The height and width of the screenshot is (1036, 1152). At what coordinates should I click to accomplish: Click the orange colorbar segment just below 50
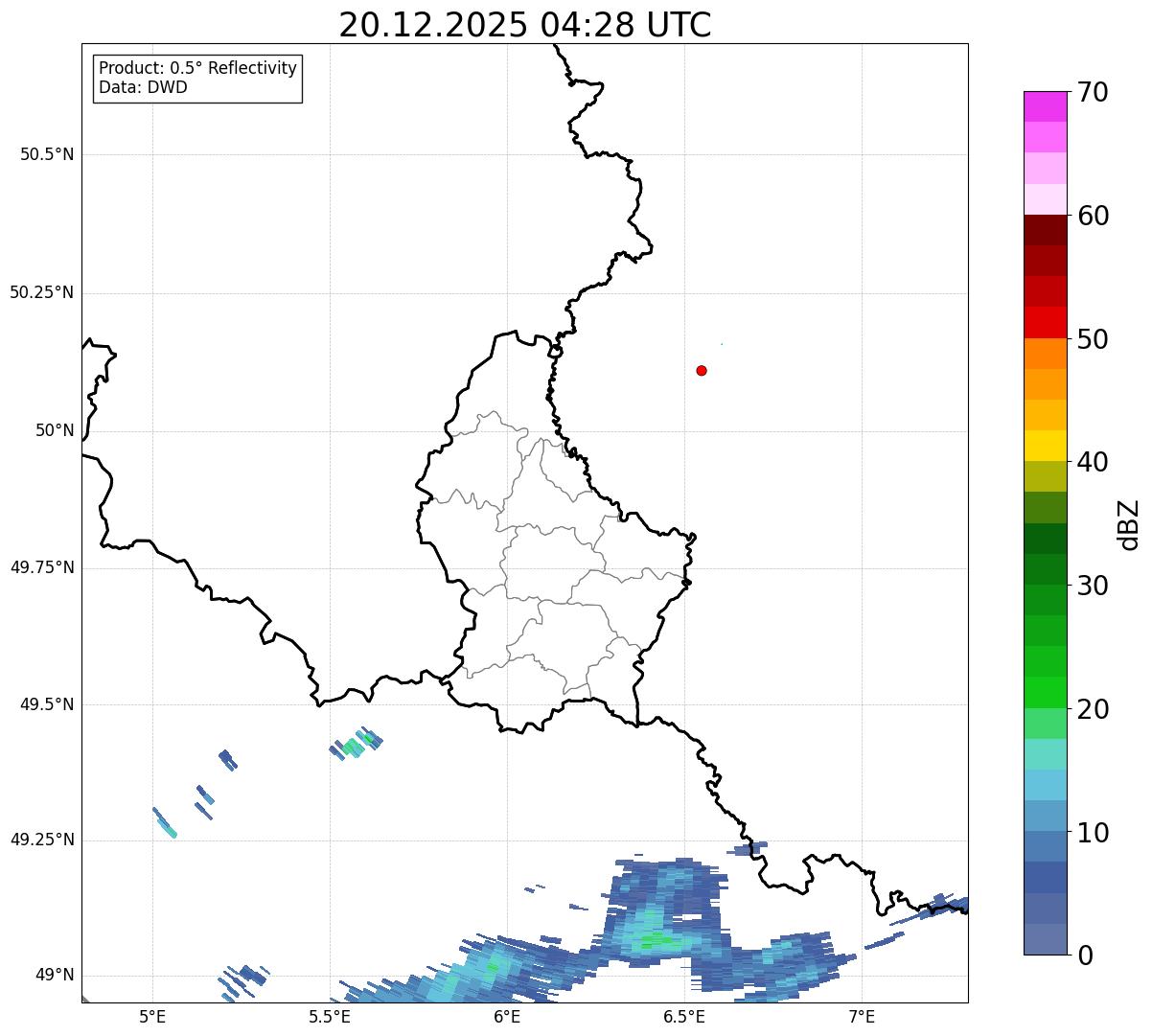(x=1045, y=354)
